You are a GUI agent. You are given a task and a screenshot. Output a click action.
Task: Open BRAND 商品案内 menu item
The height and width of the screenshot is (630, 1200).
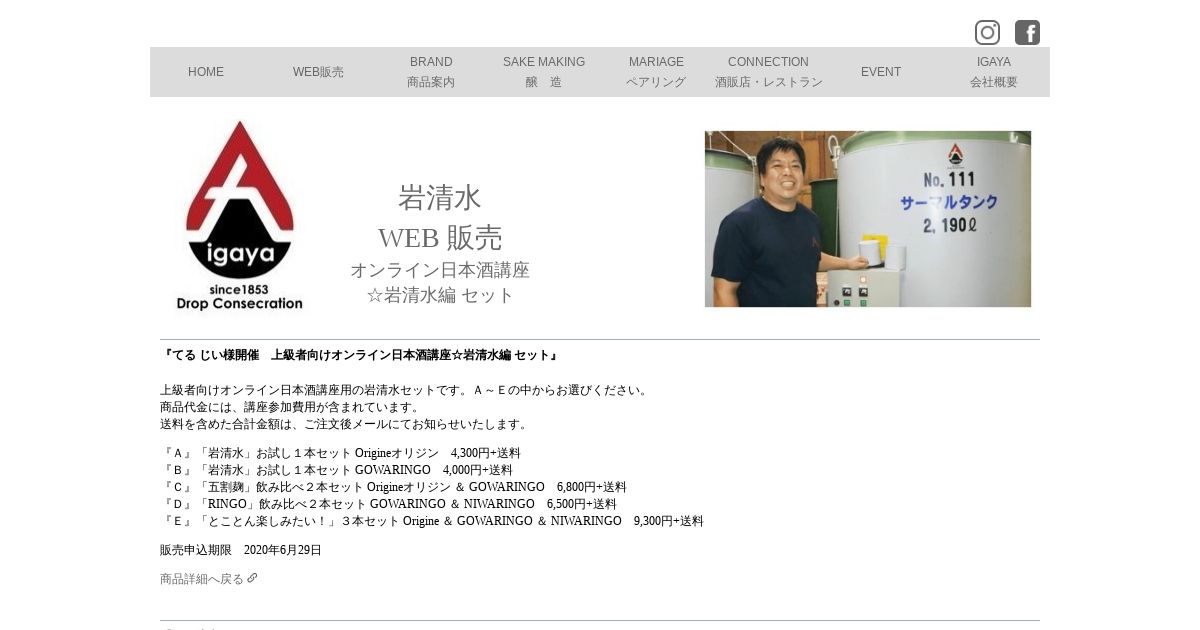431,72
